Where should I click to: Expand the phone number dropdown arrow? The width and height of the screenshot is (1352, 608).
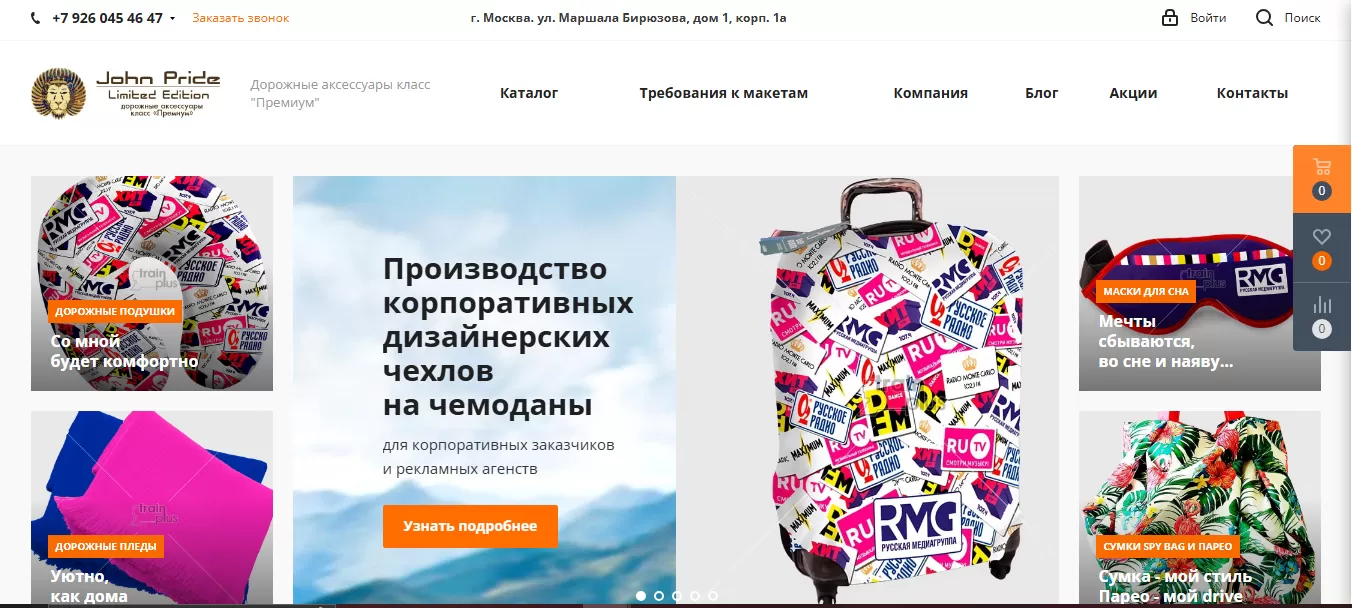pos(172,19)
